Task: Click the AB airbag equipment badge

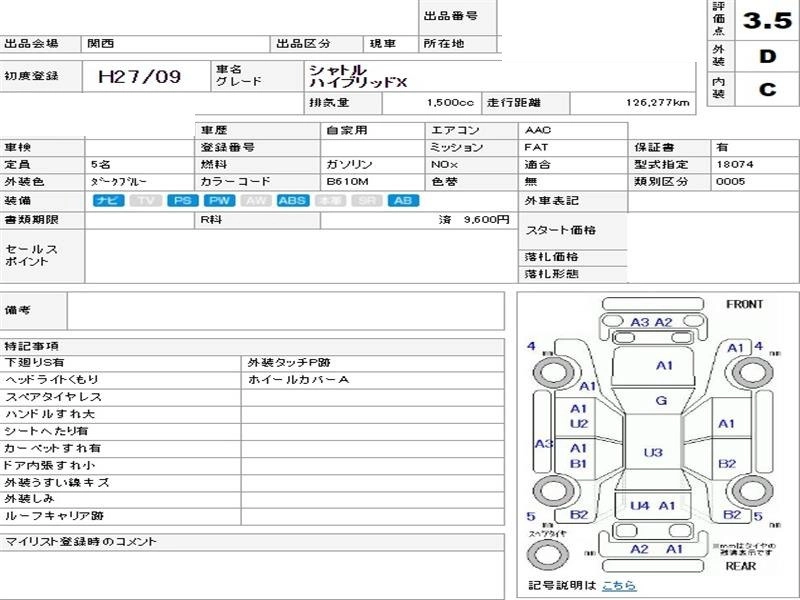Action: coord(403,201)
